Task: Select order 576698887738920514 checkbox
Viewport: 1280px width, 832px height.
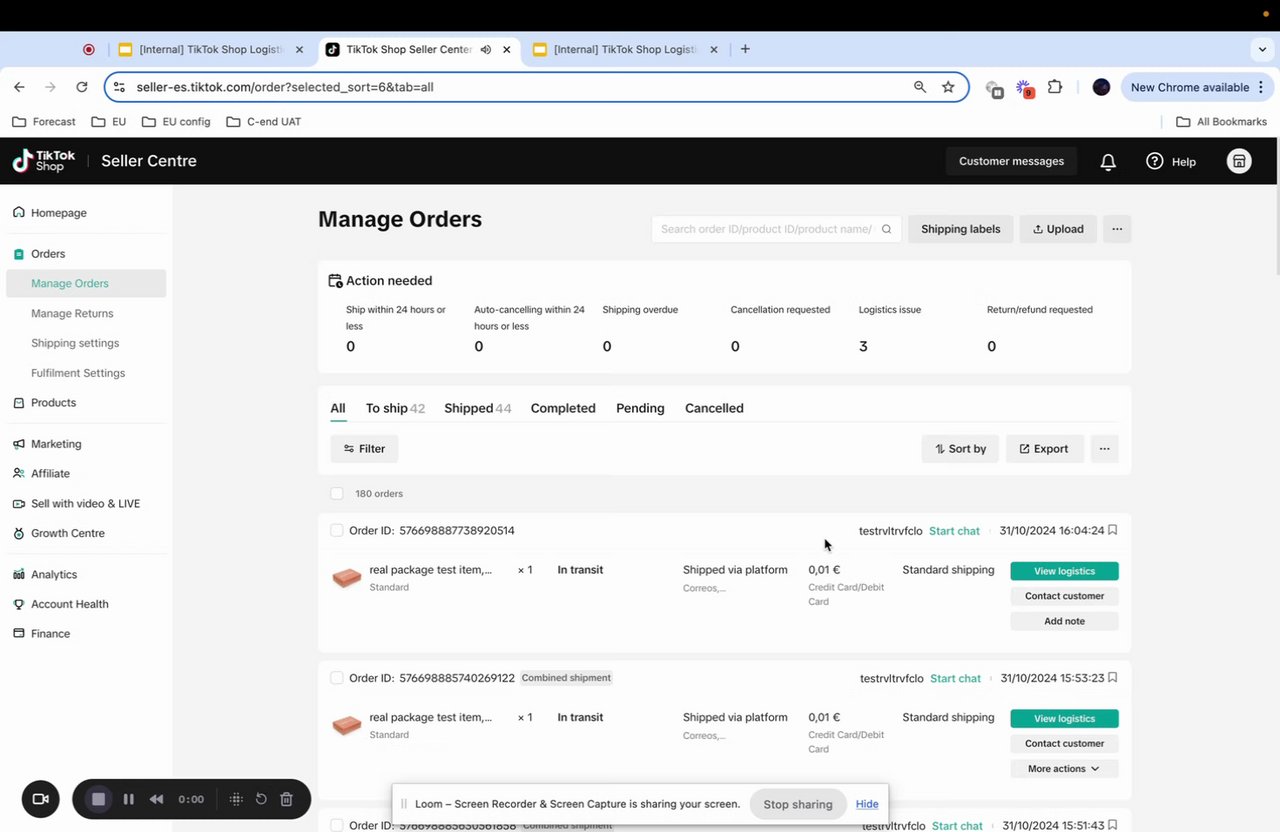Action: click(337, 531)
